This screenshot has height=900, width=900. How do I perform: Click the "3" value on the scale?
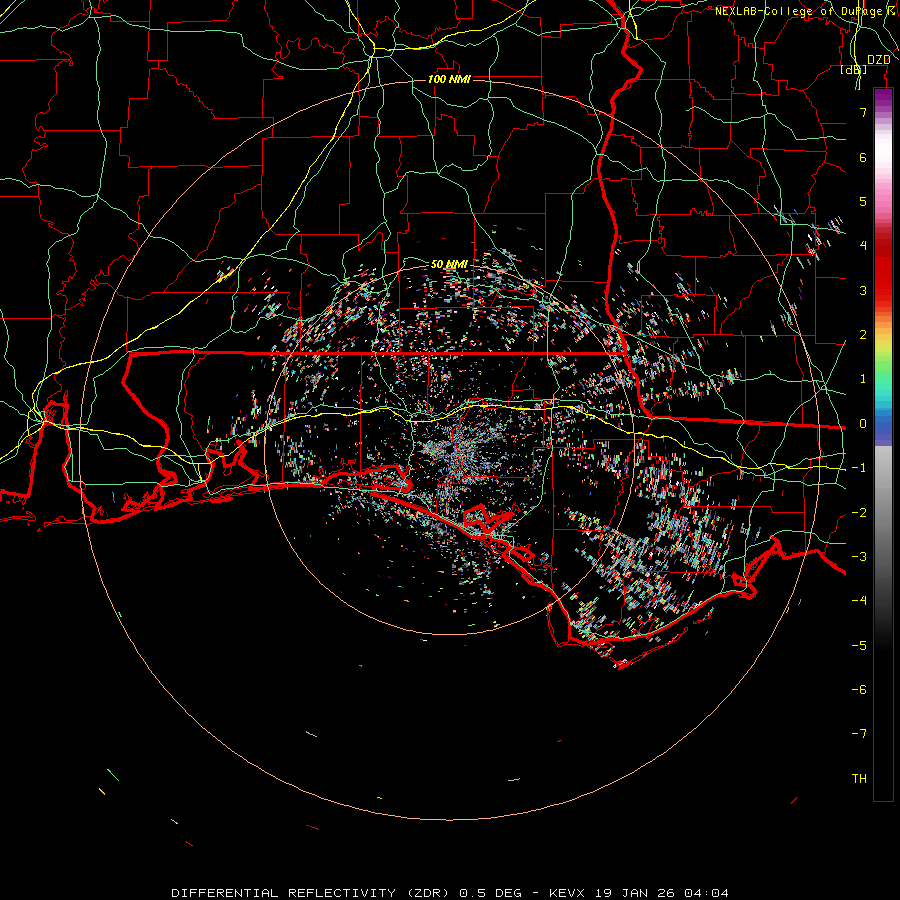(x=863, y=290)
